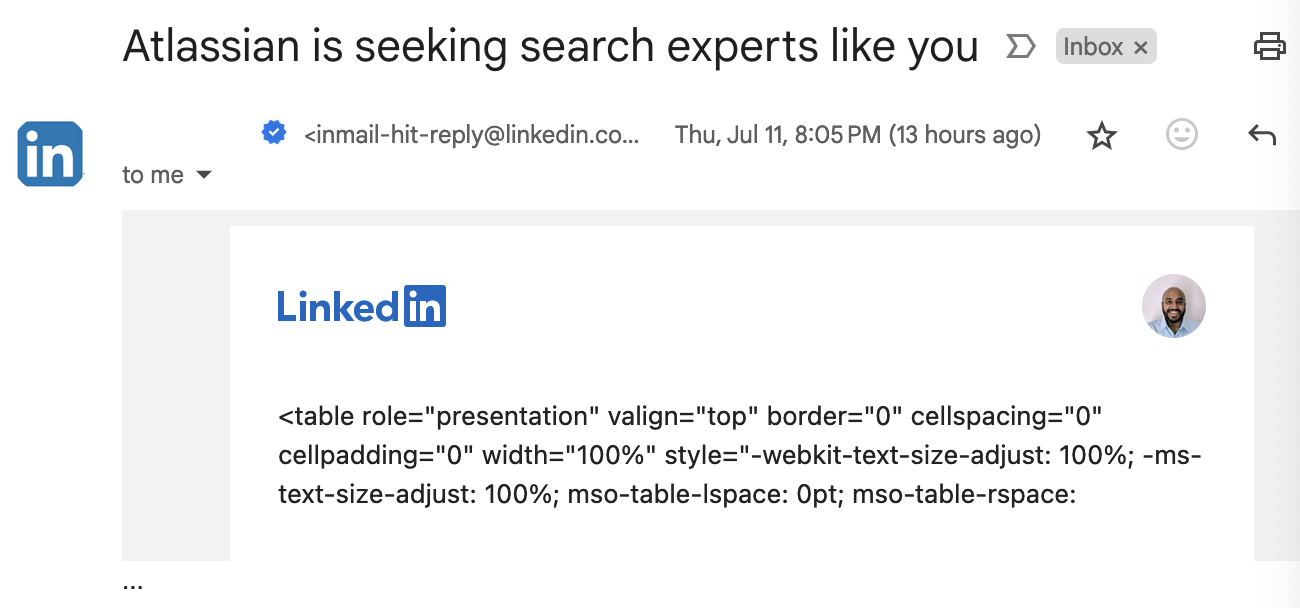This screenshot has width=1300, height=608.
Task: Remove the Inbox label with its X
Action: [1141, 47]
